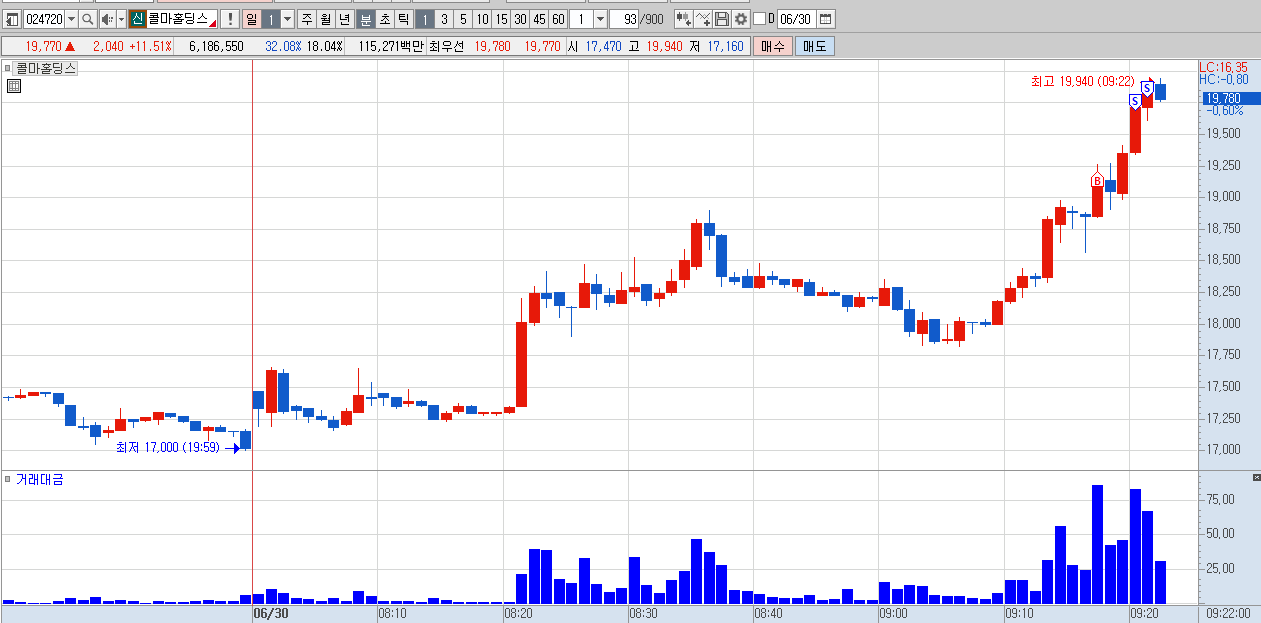Click the volume value 6,186,550
1261x623 pixels.
coord(216,46)
